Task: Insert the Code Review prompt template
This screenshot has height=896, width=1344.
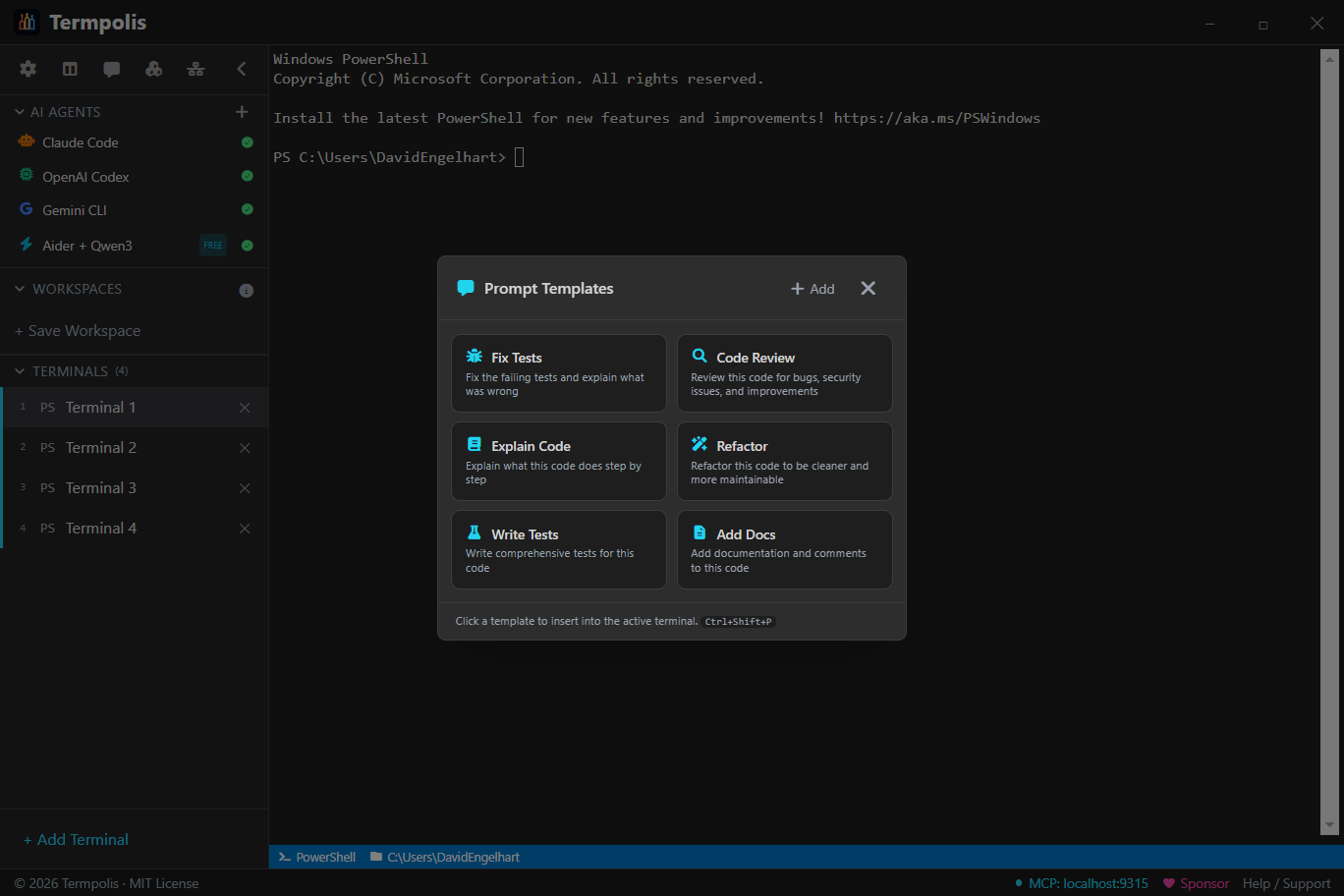Action: point(784,373)
